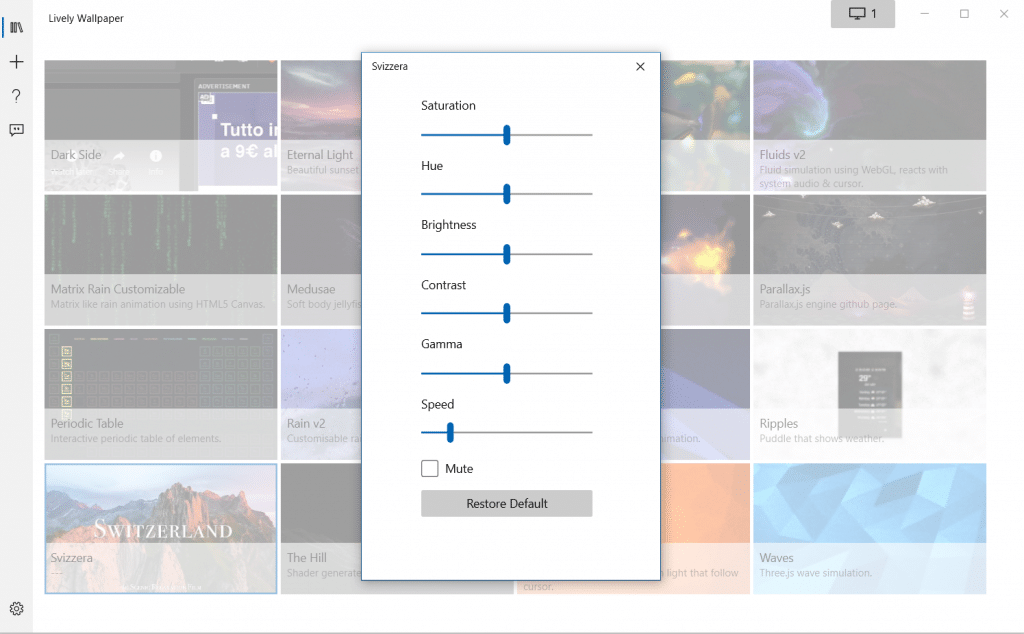Screen dimensions: 1024x634
Task: Select the Ripples wallpaper
Action: click(x=869, y=394)
